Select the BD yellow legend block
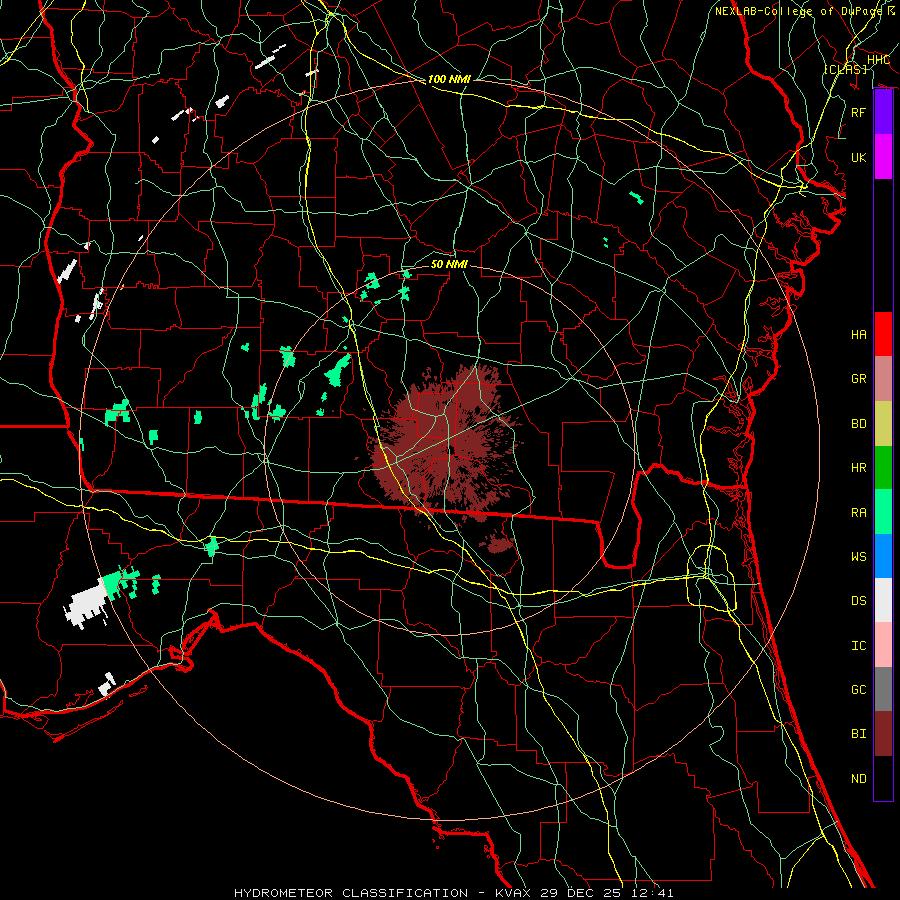This screenshot has width=900, height=900. pos(883,424)
